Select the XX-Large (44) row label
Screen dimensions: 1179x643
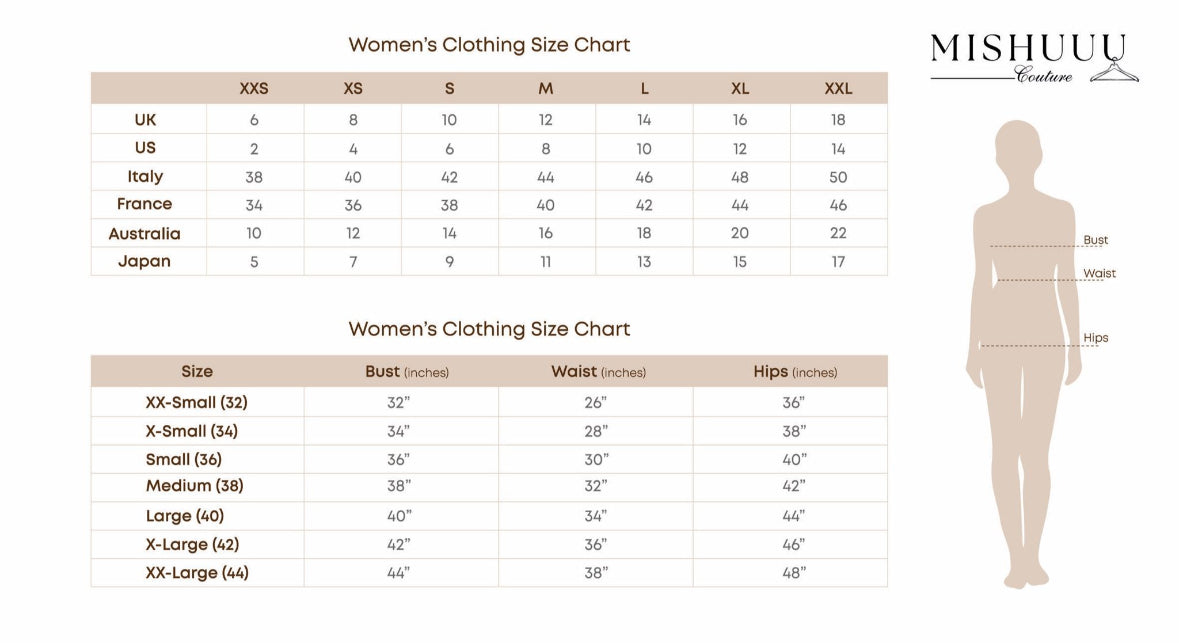pyautogui.click(x=197, y=573)
